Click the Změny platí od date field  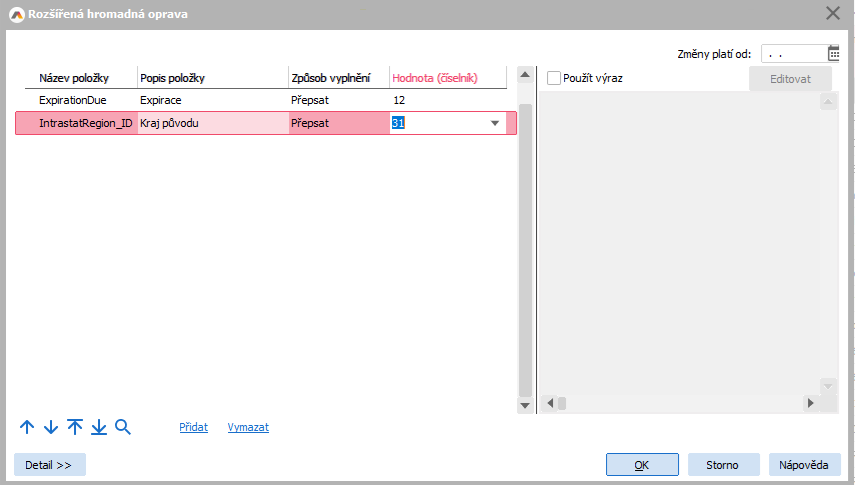(x=794, y=54)
